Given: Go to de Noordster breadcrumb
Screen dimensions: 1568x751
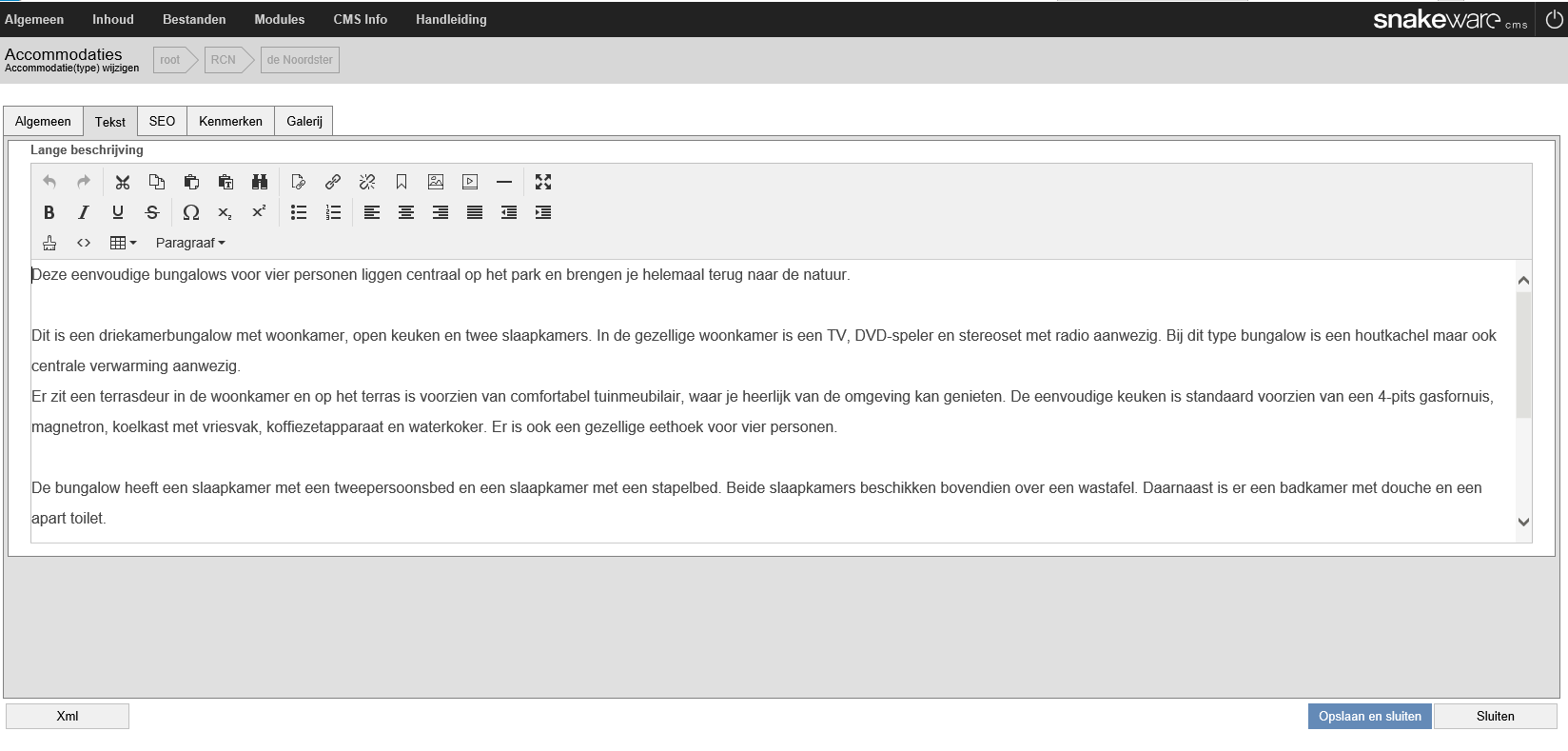Looking at the screenshot, I should pos(300,60).
